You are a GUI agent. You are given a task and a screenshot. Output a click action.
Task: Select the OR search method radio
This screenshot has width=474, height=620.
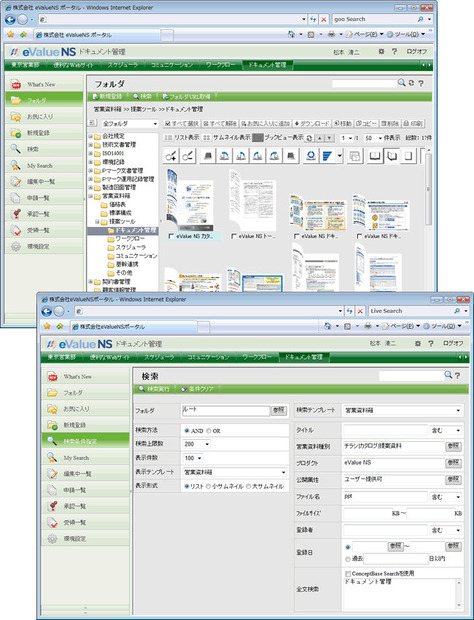click(209, 431)
